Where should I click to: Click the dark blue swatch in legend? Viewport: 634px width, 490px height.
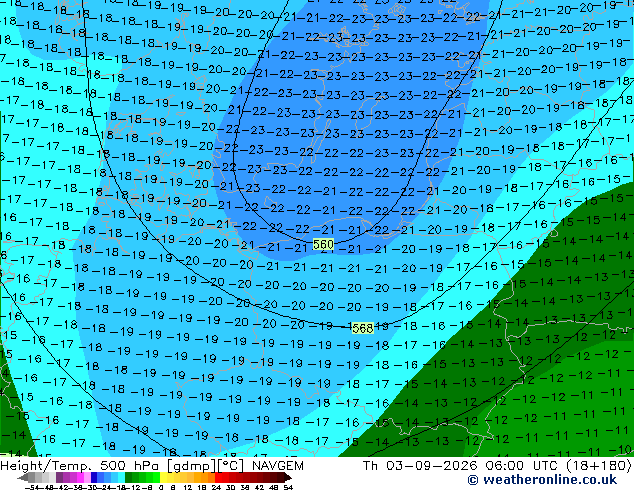coord(94,477)
